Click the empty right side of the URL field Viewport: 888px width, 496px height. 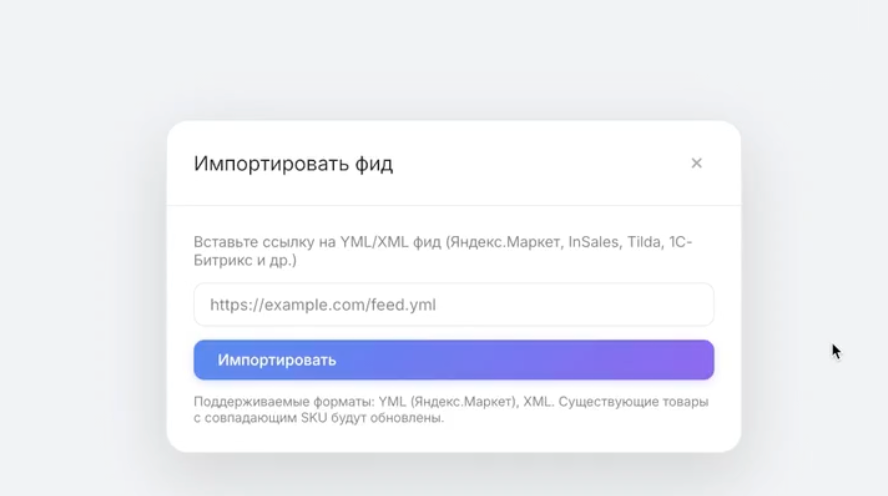coord(595,305)
